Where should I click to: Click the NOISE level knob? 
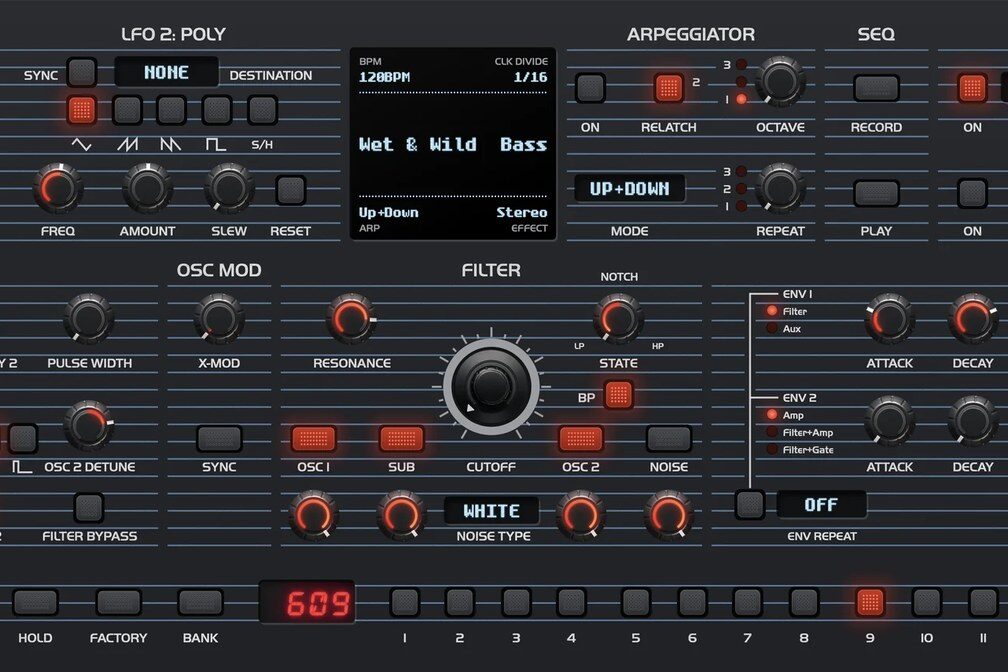point(669,514)
